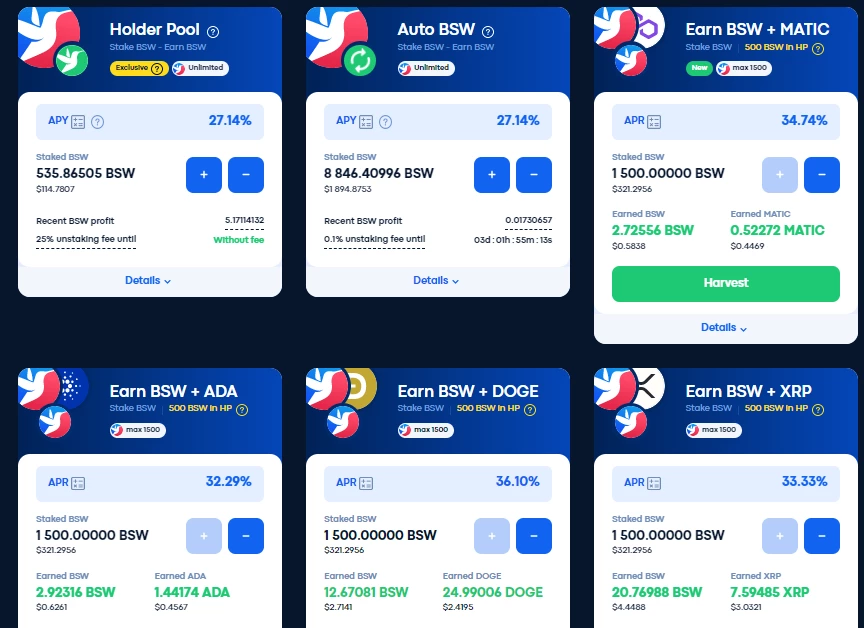Screen dimensions: 864x628
Task: Click the Earn BSW + DOGE pool title
Action: [x=468, y=391]
